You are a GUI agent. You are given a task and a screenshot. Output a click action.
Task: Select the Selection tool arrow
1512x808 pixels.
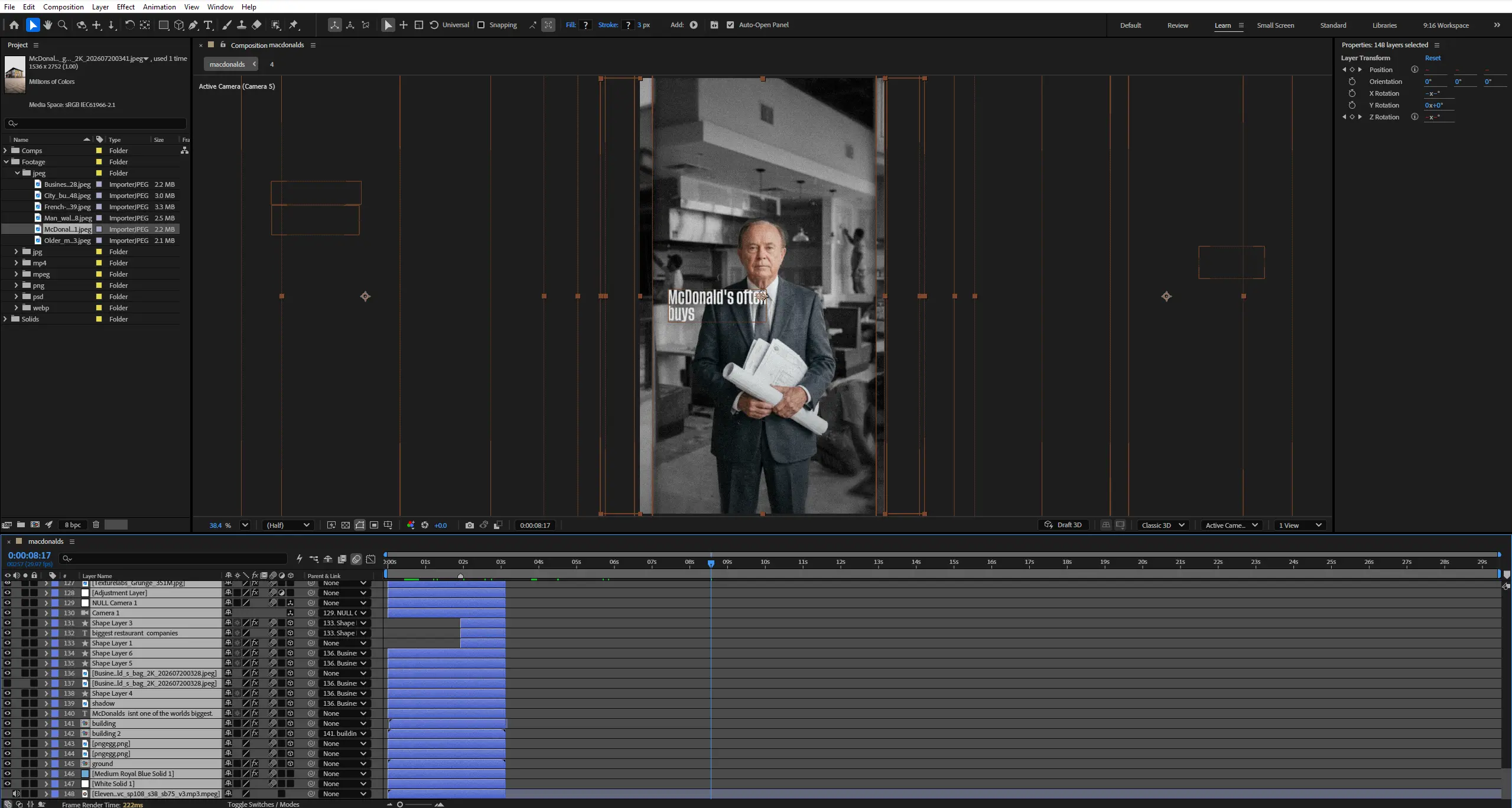click(x=33, y=25)
